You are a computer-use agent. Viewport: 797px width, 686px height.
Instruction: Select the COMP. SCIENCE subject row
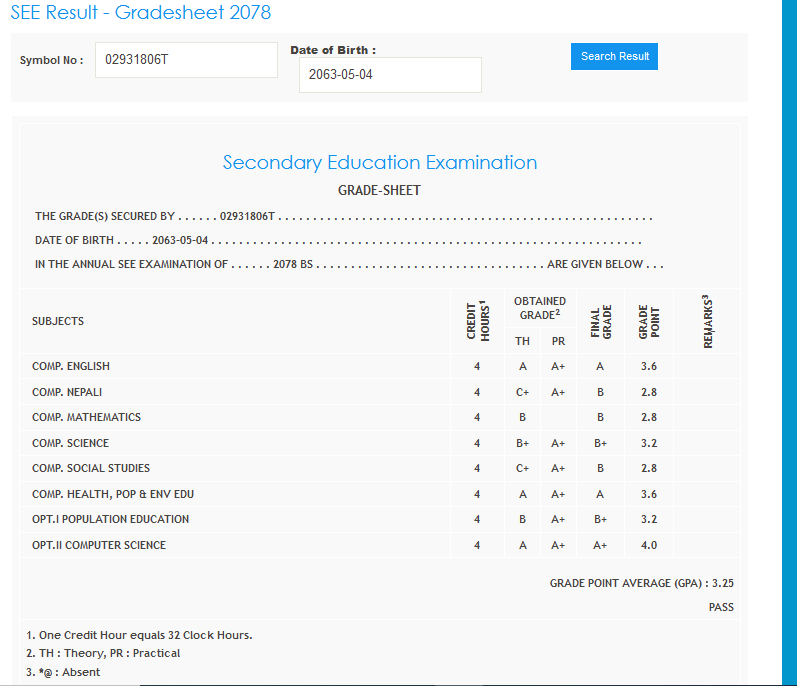70,443
